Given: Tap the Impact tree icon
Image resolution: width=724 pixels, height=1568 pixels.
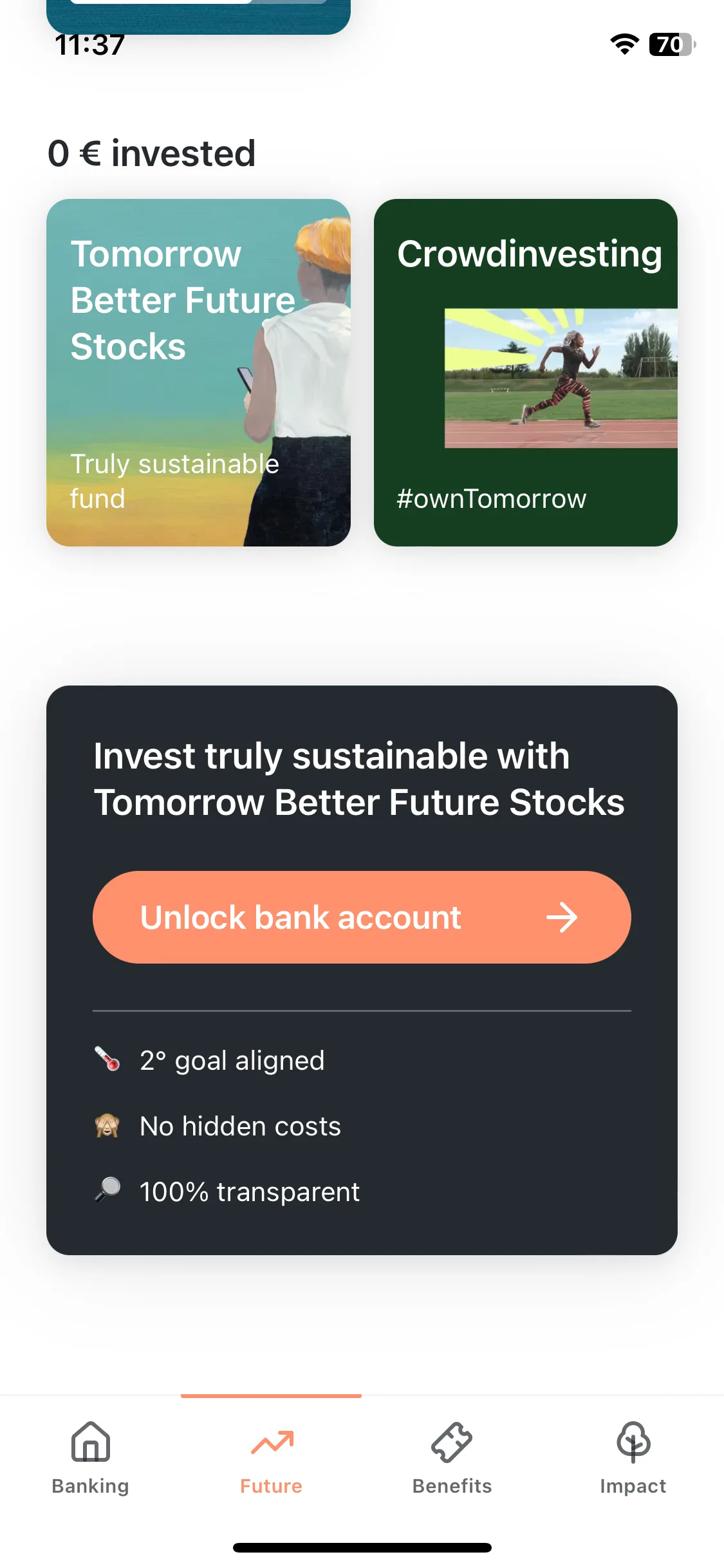Looking at the screenshot, I should point(633,1442).
